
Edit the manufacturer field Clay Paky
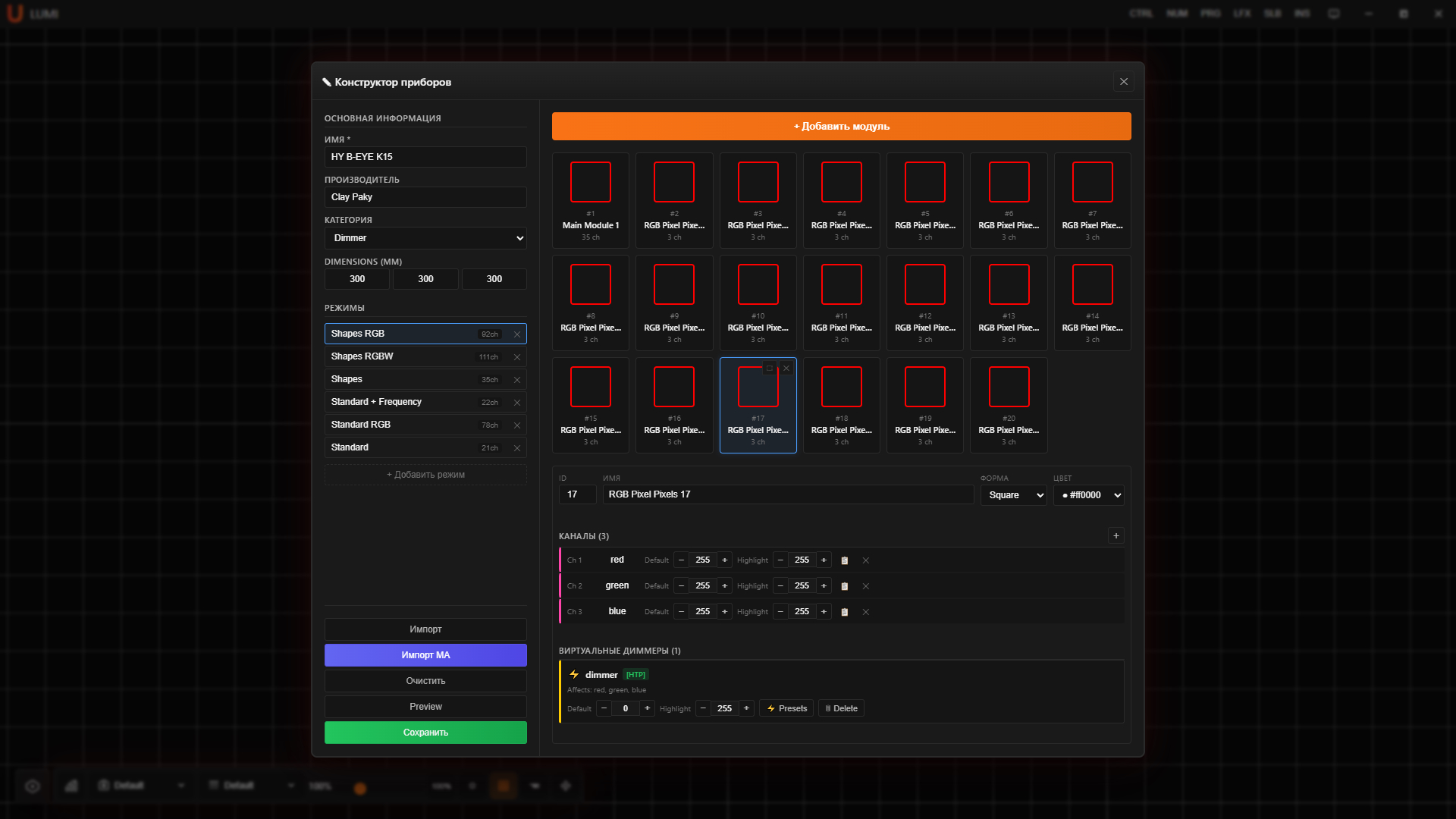(425, 197)
